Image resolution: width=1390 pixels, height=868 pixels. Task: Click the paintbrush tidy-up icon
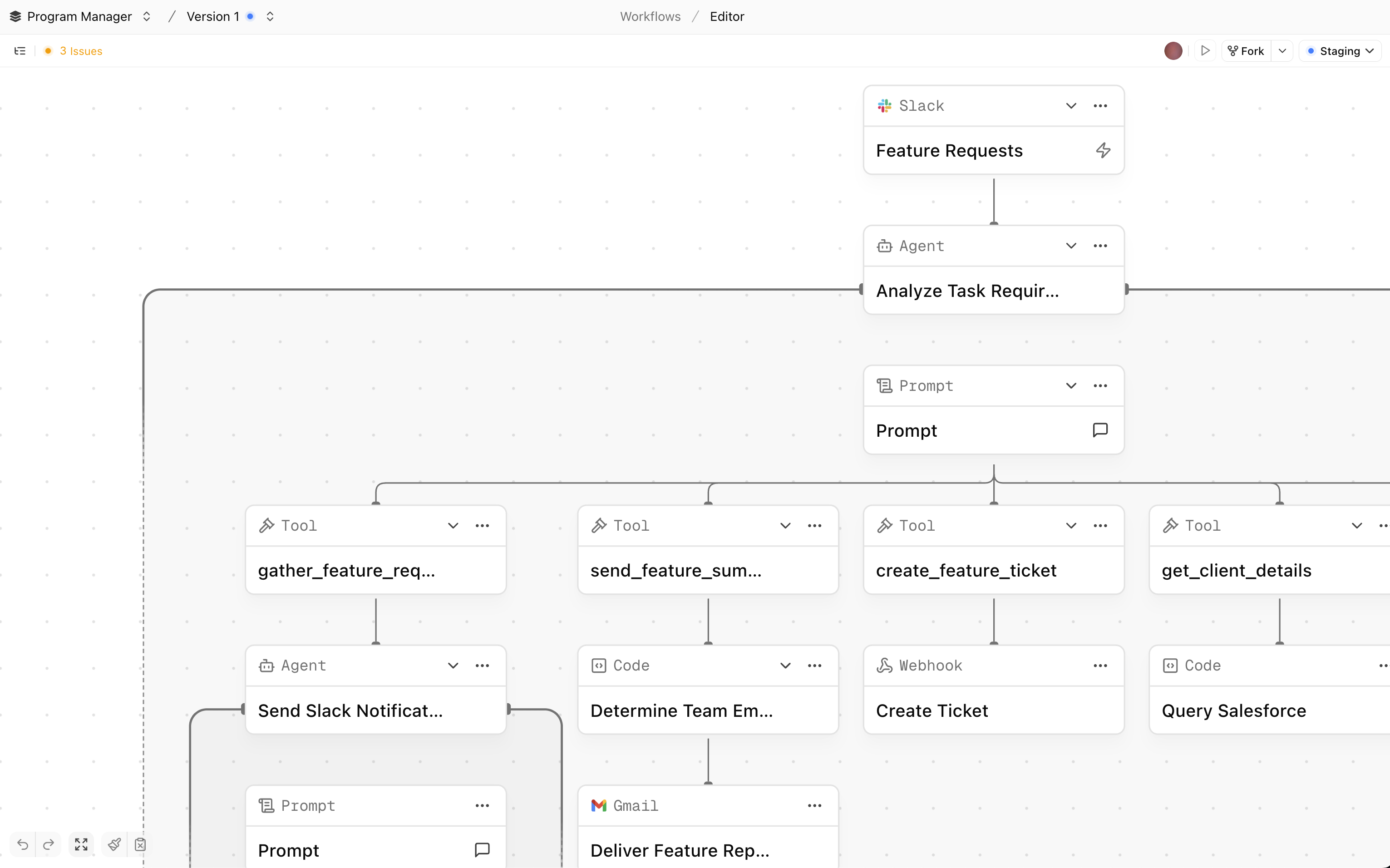click(114, 844)
